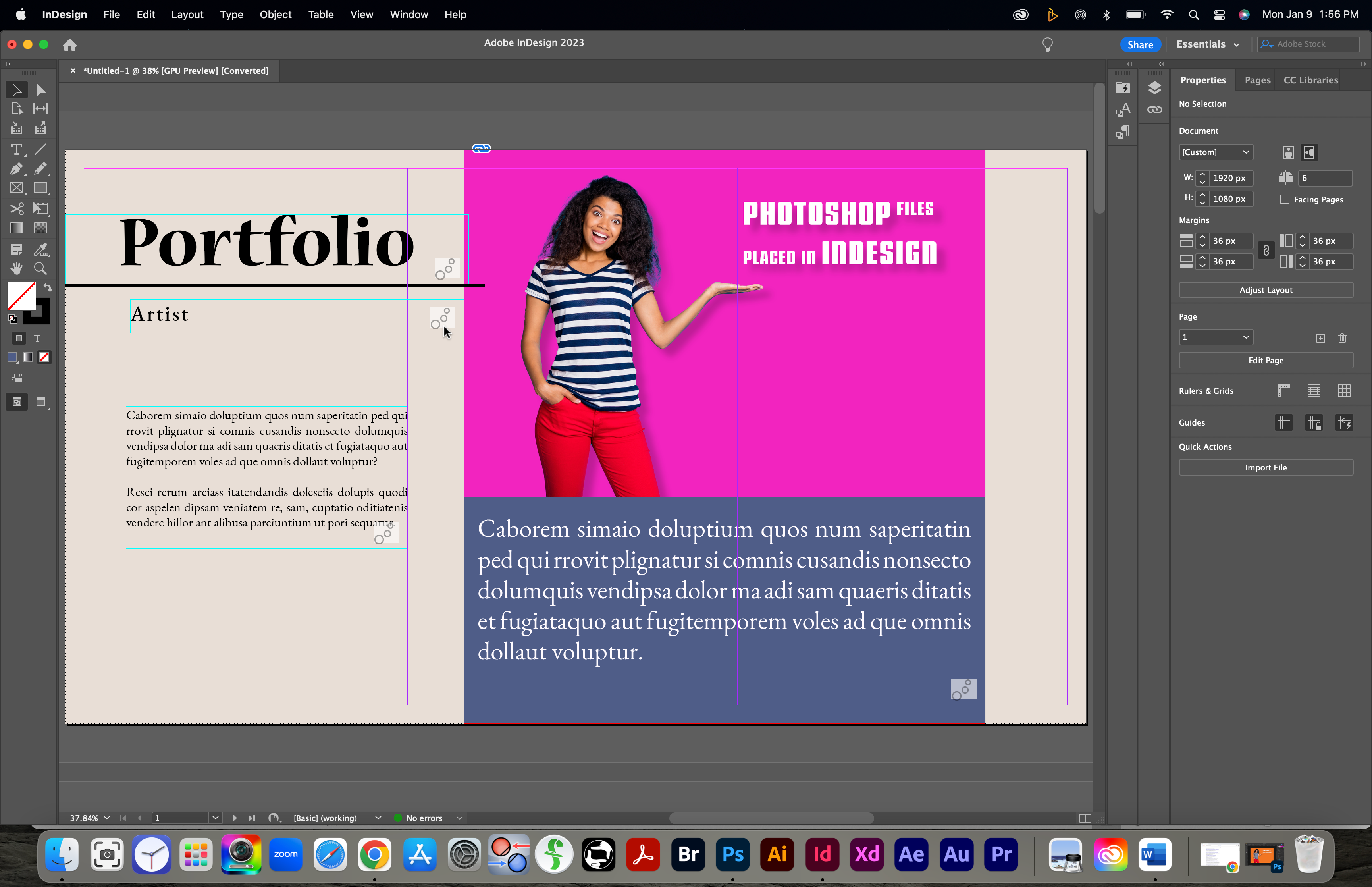Open the Window menu
1372x887 pixels.
(x=409, y=14)
